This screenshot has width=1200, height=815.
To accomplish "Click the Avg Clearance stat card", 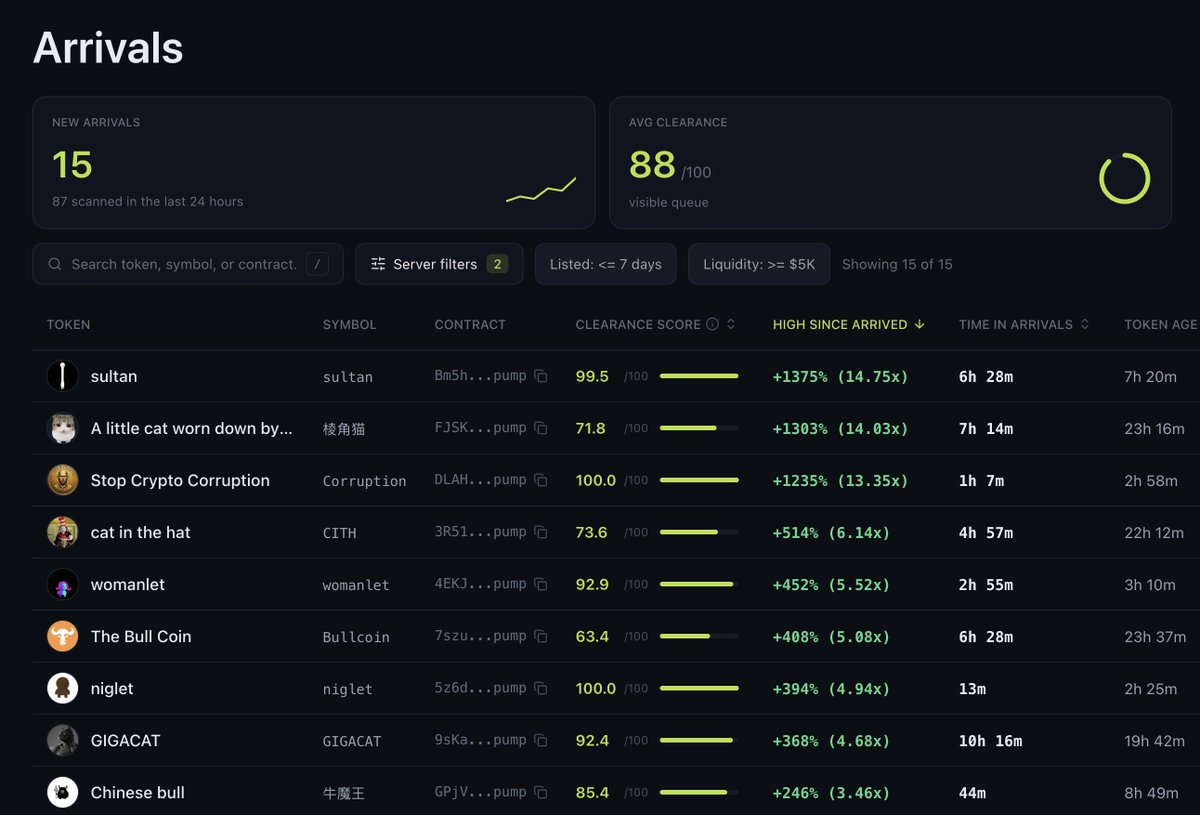I will coord(890,163).
